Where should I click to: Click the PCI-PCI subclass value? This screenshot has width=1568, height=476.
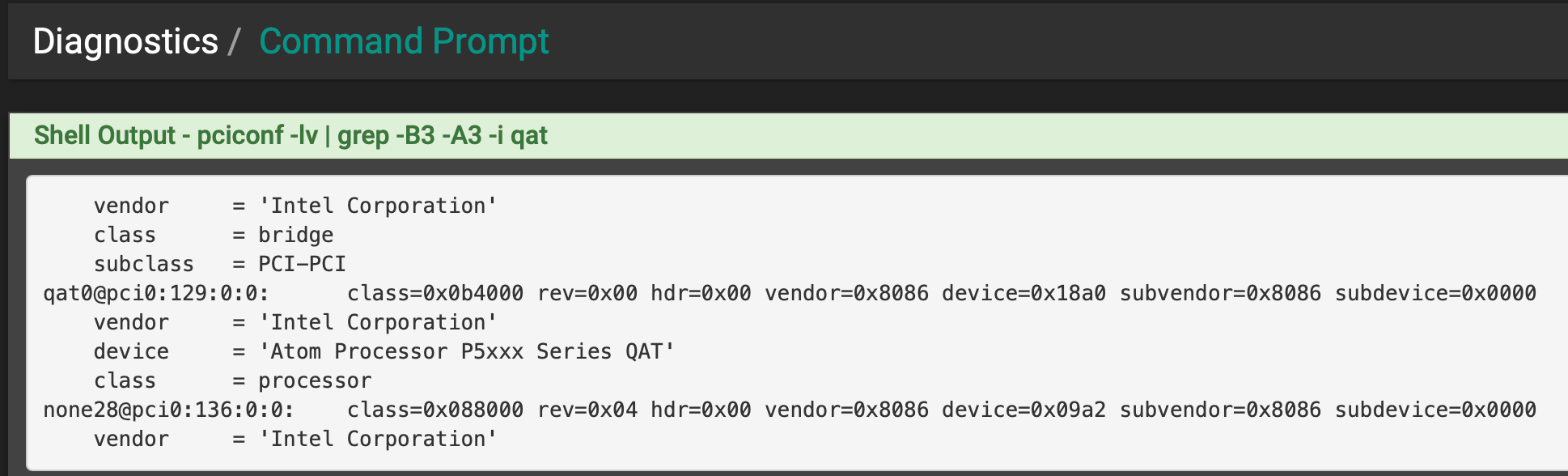point(302,264)
